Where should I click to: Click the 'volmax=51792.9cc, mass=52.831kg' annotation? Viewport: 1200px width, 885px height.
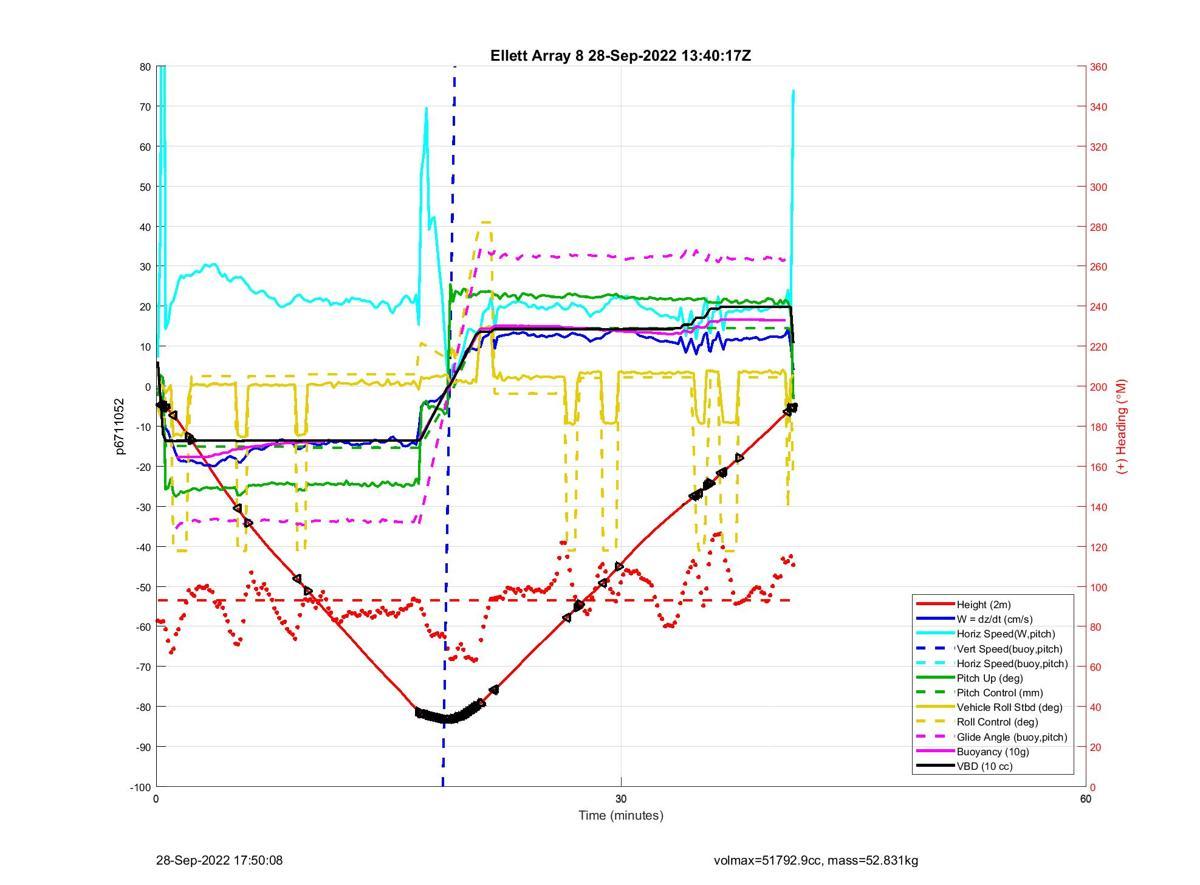coord(816,860)
